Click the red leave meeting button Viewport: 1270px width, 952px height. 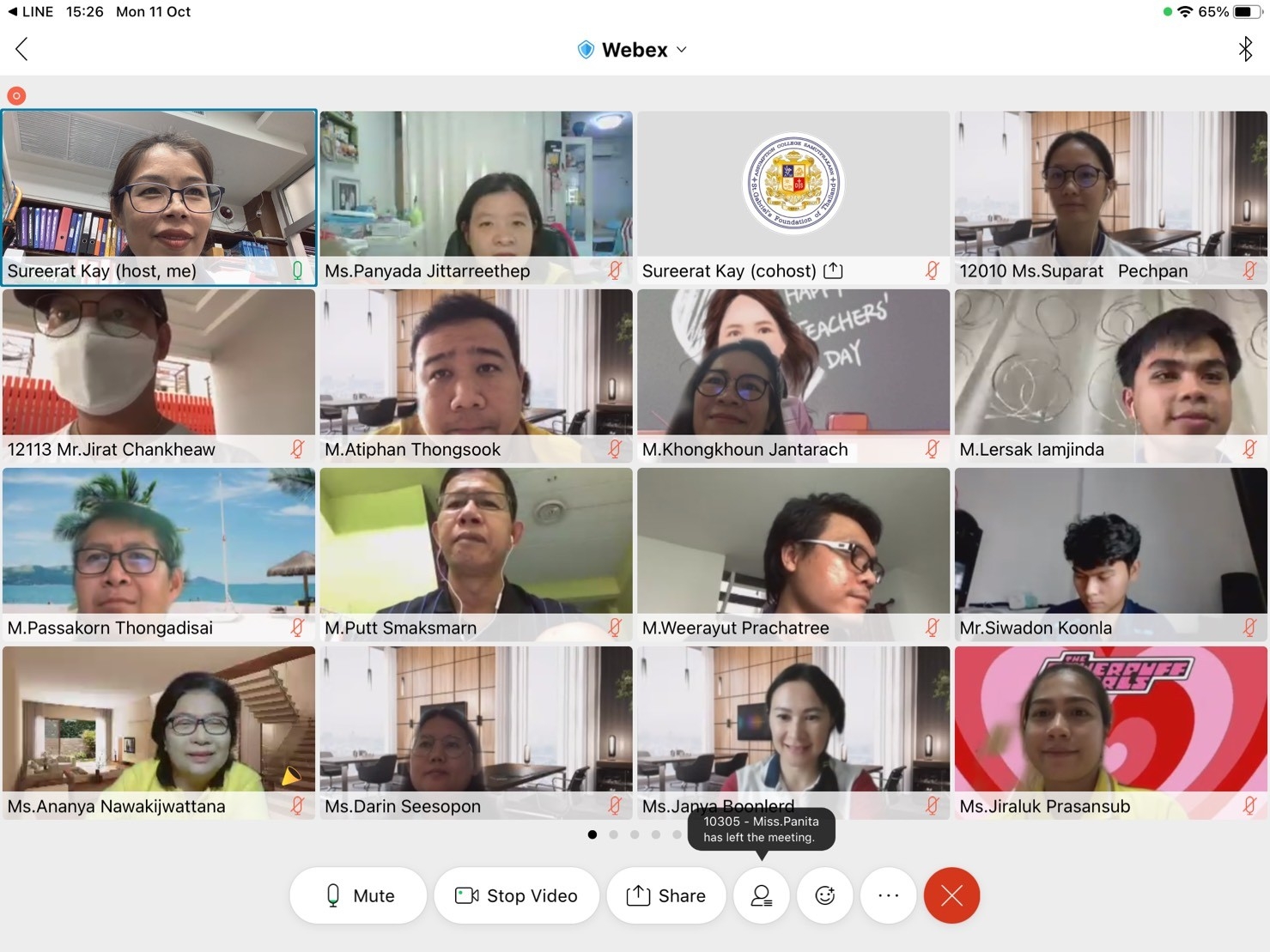(951, 895)
